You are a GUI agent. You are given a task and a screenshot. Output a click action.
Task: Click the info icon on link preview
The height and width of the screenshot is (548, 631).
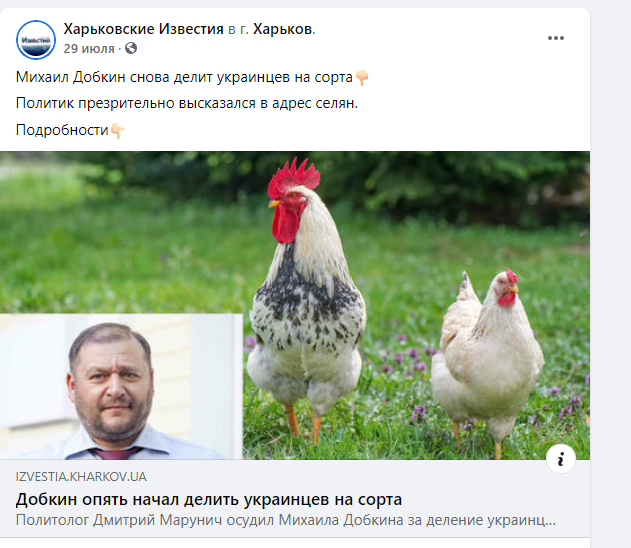click(x=561, y=459)
